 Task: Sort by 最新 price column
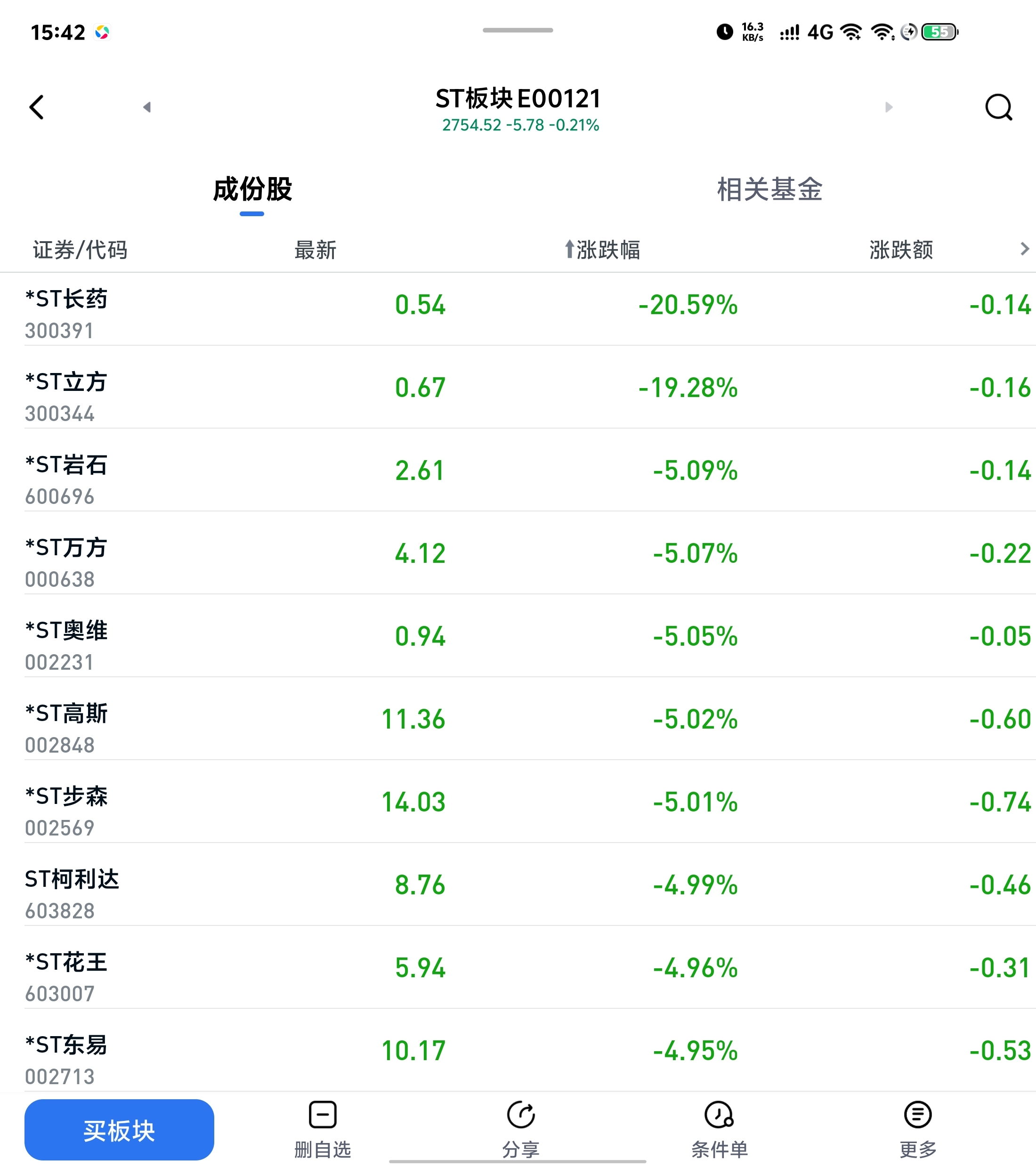coord(316,250)
